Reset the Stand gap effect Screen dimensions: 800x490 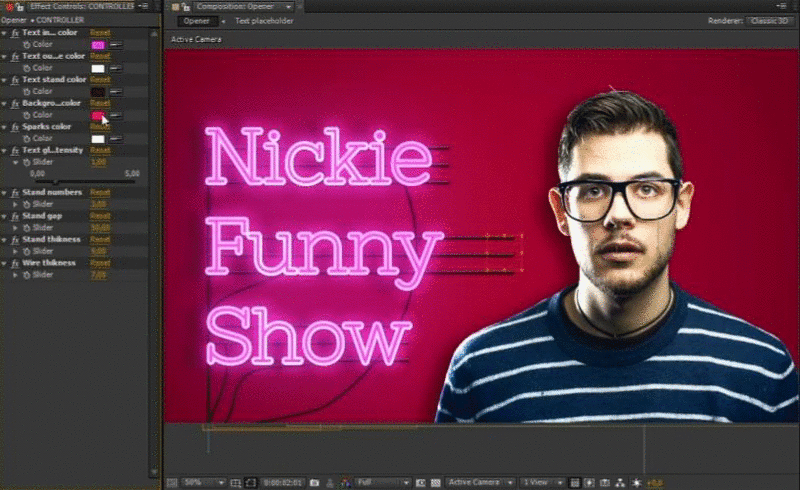pyautogui.click(x=100, y=215)
